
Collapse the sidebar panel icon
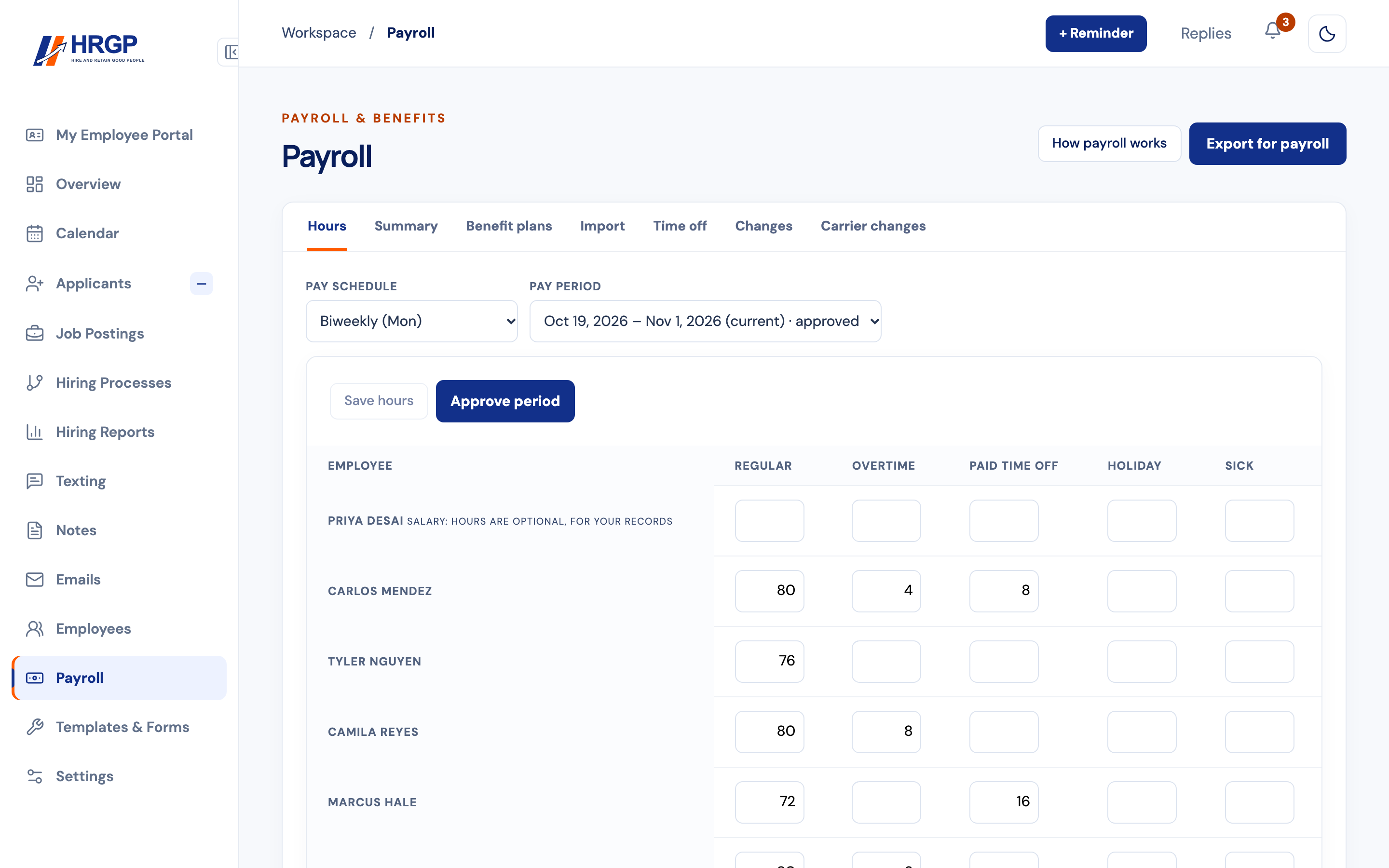231,52
